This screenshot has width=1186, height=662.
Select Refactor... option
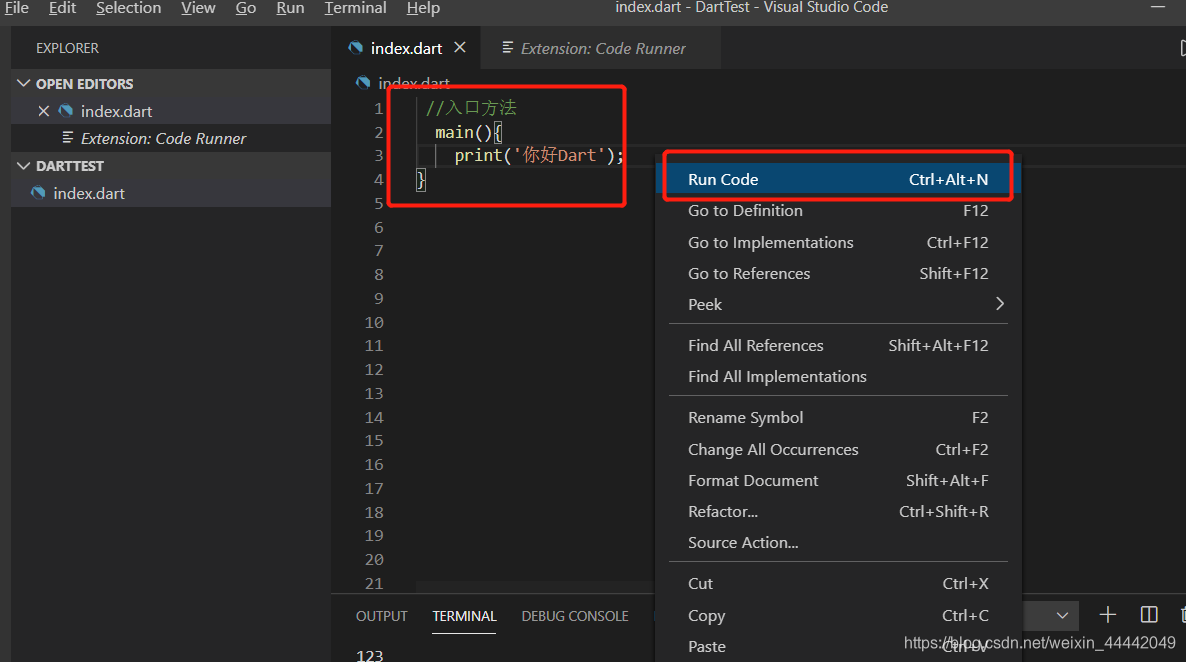(x=838, y=511)
